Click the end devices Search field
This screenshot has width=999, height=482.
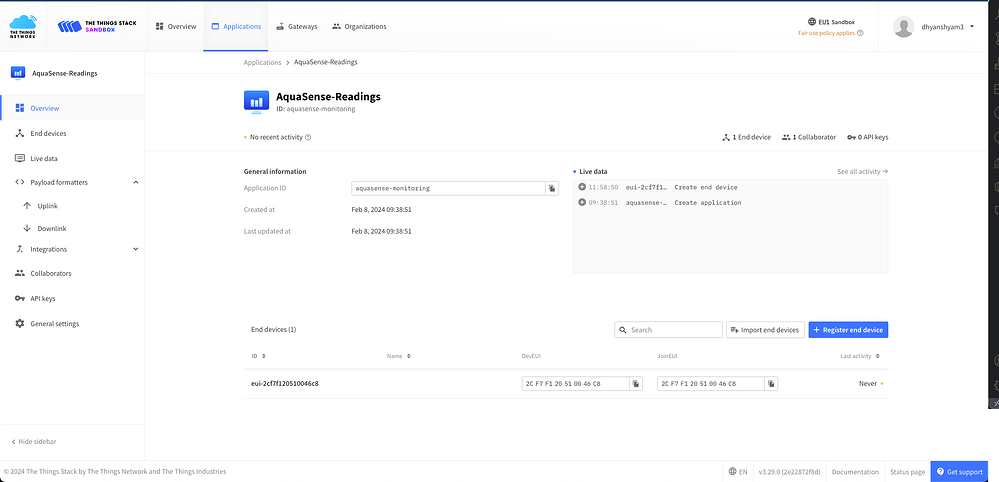pos(668,330)
